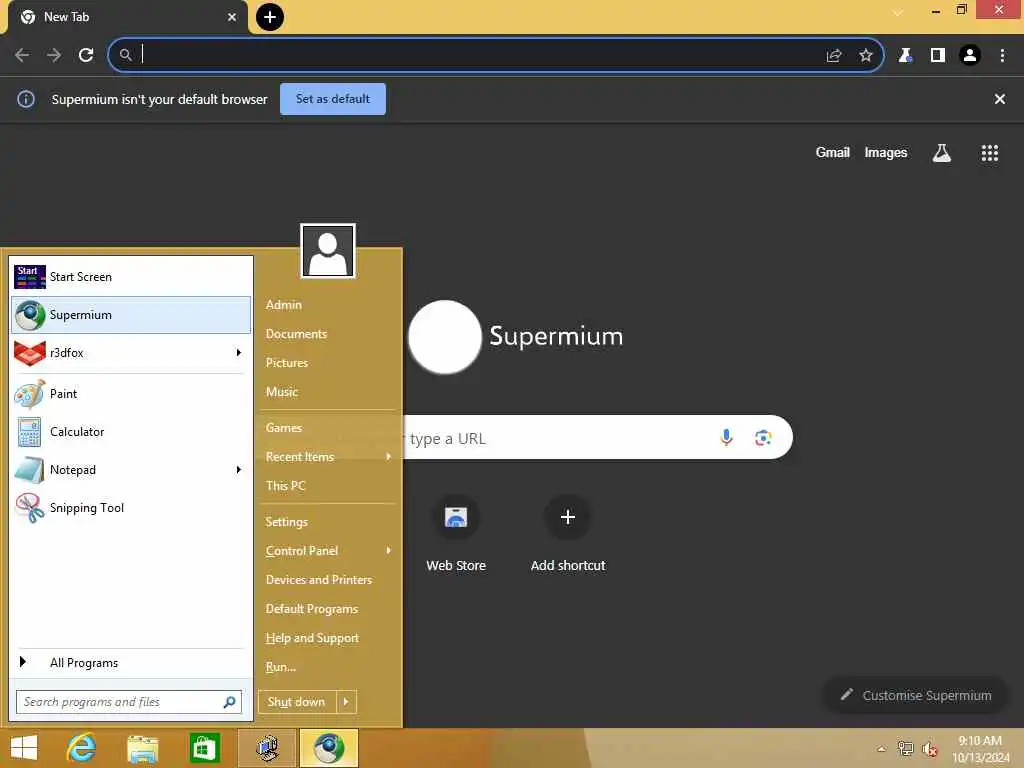Go back using the browser back arrow
1024x768 pixels.
click(22, 55)
